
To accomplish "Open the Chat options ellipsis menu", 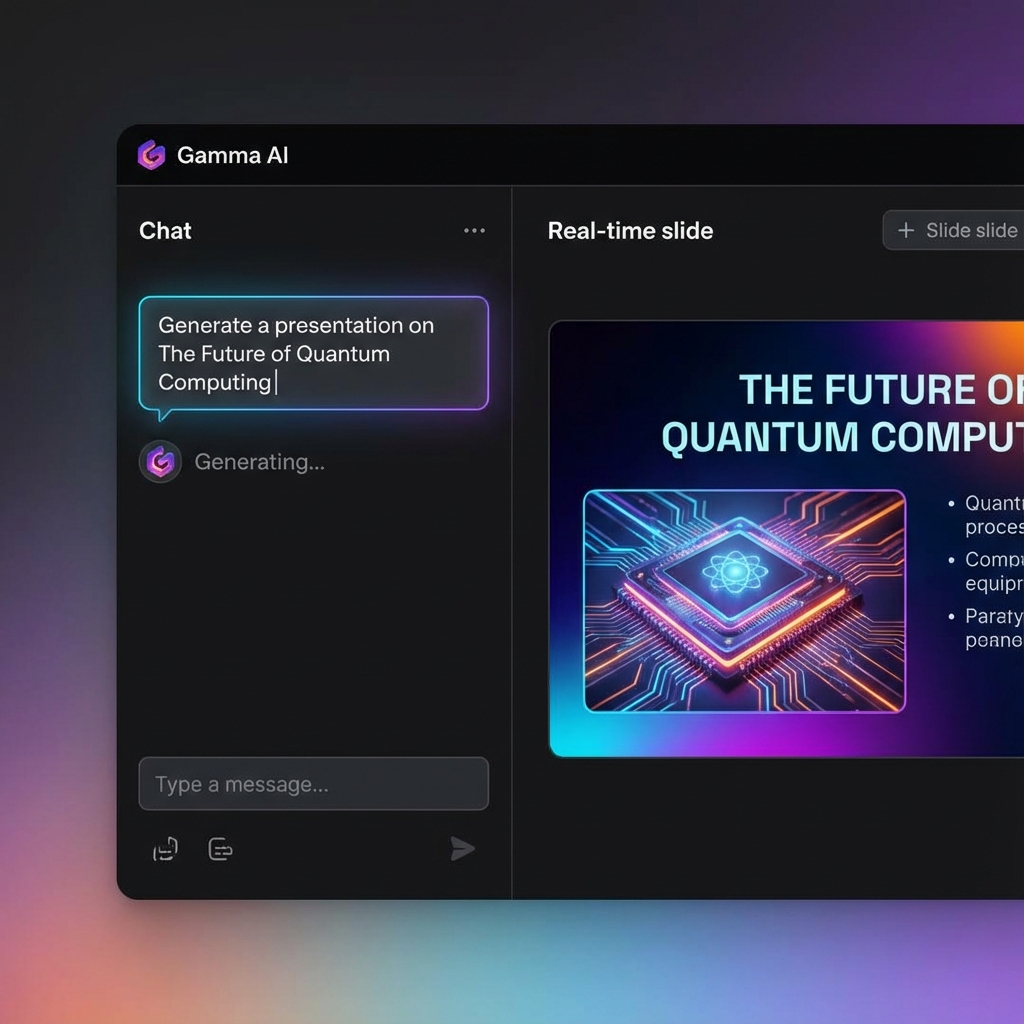I will [474, 230].
